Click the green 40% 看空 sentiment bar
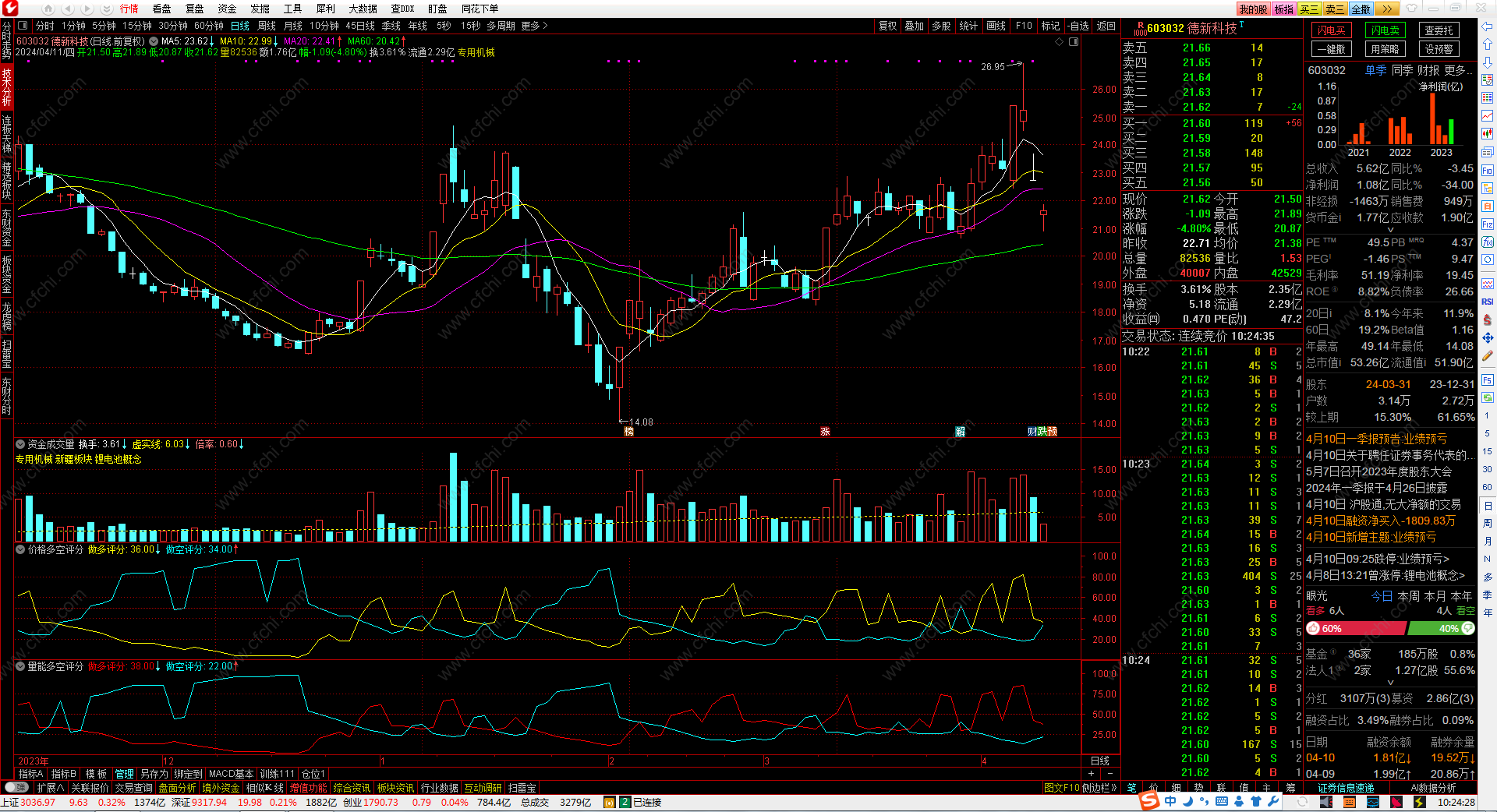1497x812 pixels. point(1442,628)
